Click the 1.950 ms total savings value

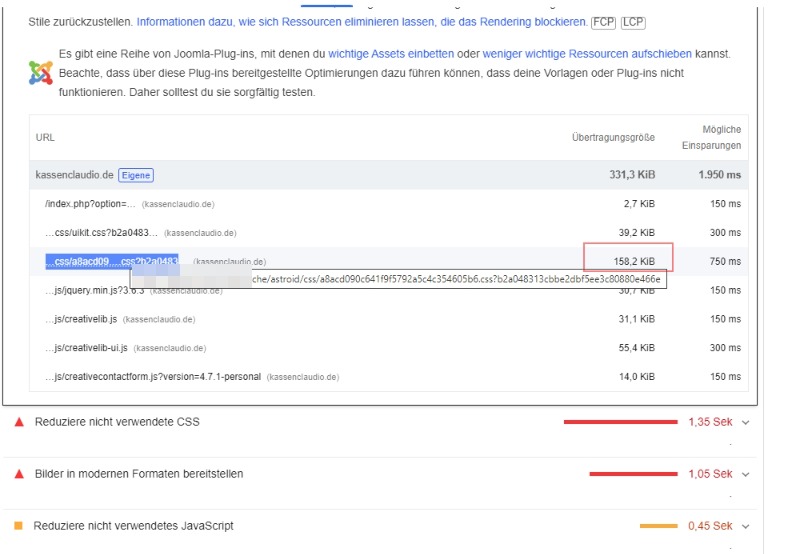[x=719, y=174]
